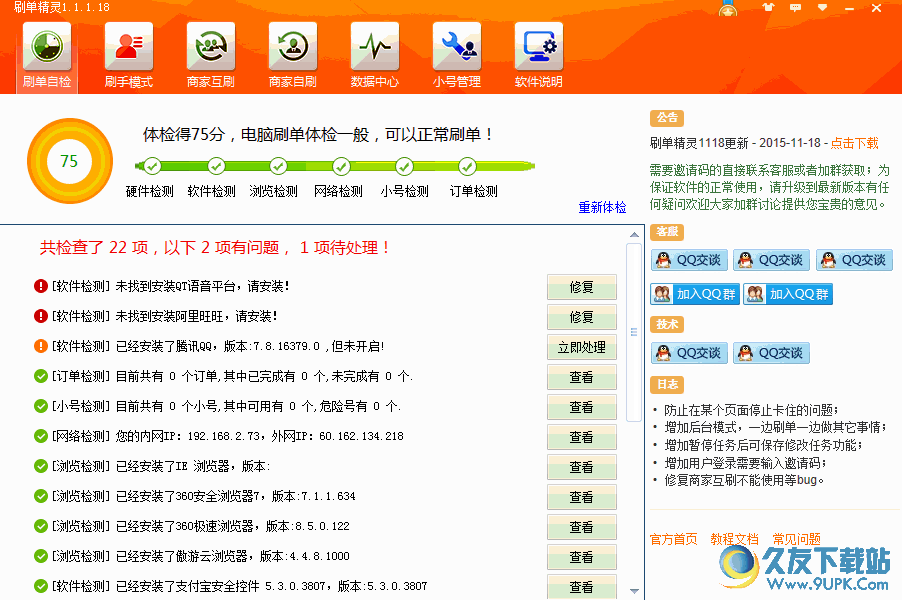Click the results list scrollbar thumb

click(634, 332)
